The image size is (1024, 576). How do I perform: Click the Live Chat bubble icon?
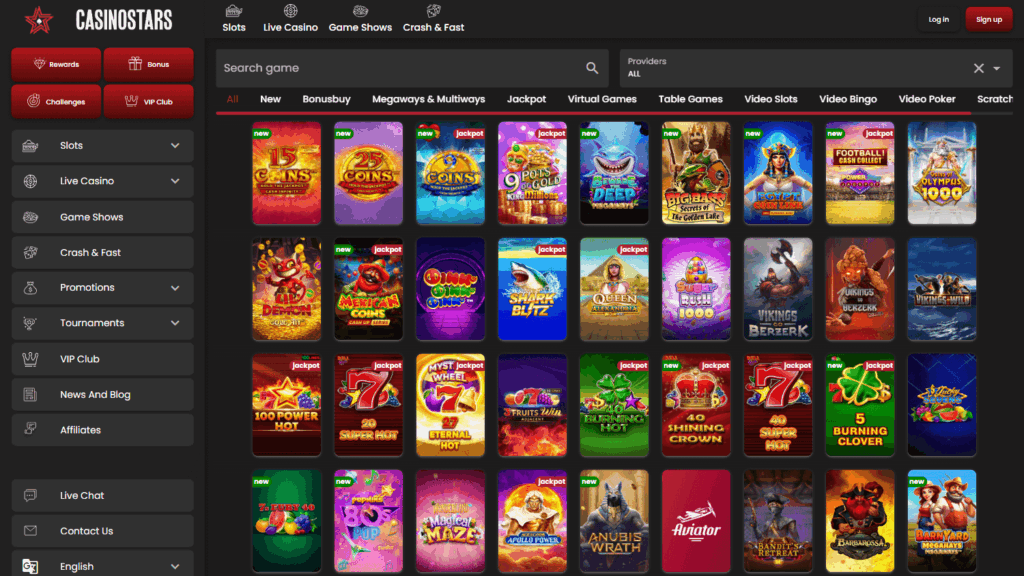(30, 495)
